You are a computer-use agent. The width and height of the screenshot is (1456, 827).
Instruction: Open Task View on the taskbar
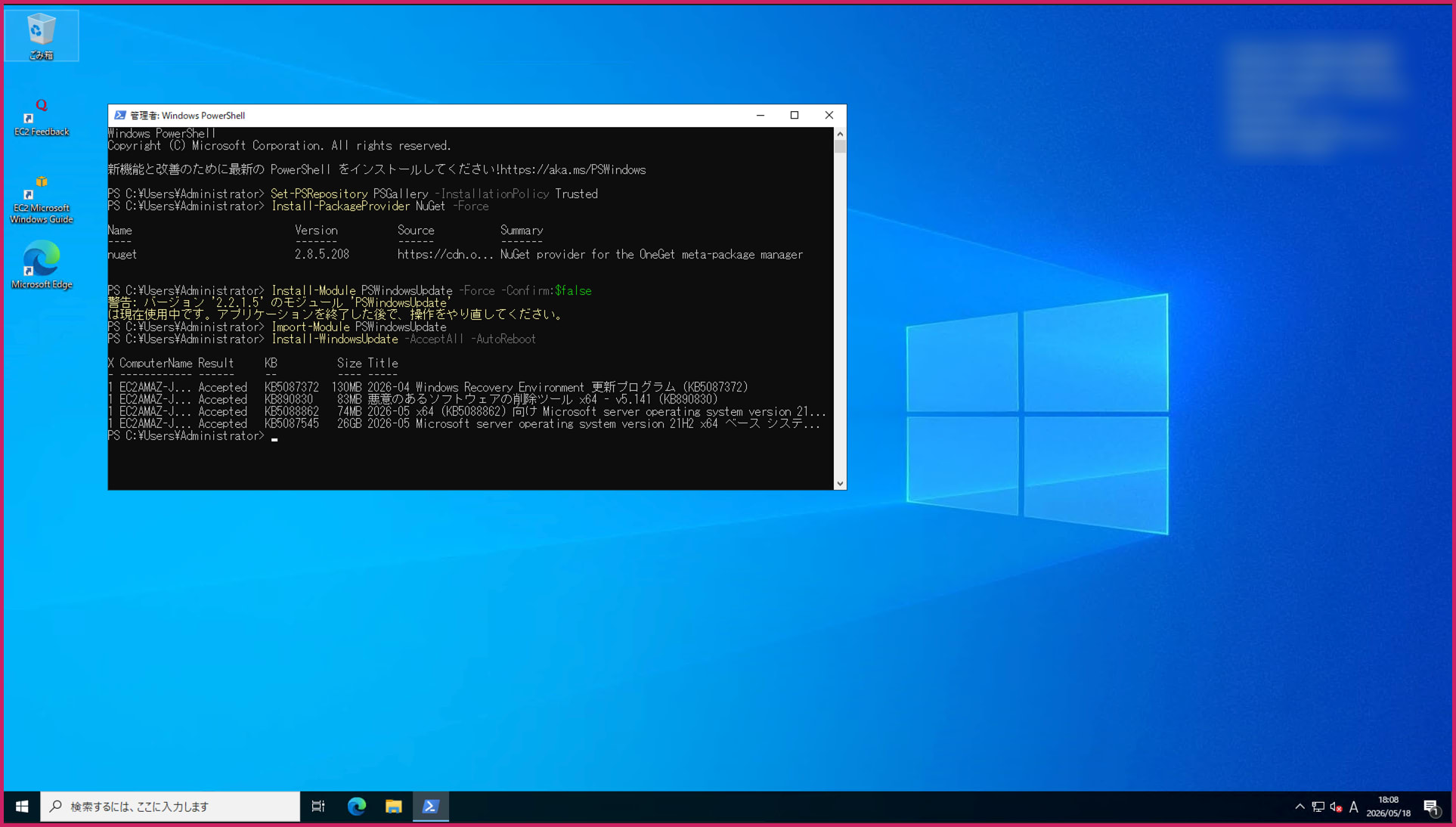(318, 807)
